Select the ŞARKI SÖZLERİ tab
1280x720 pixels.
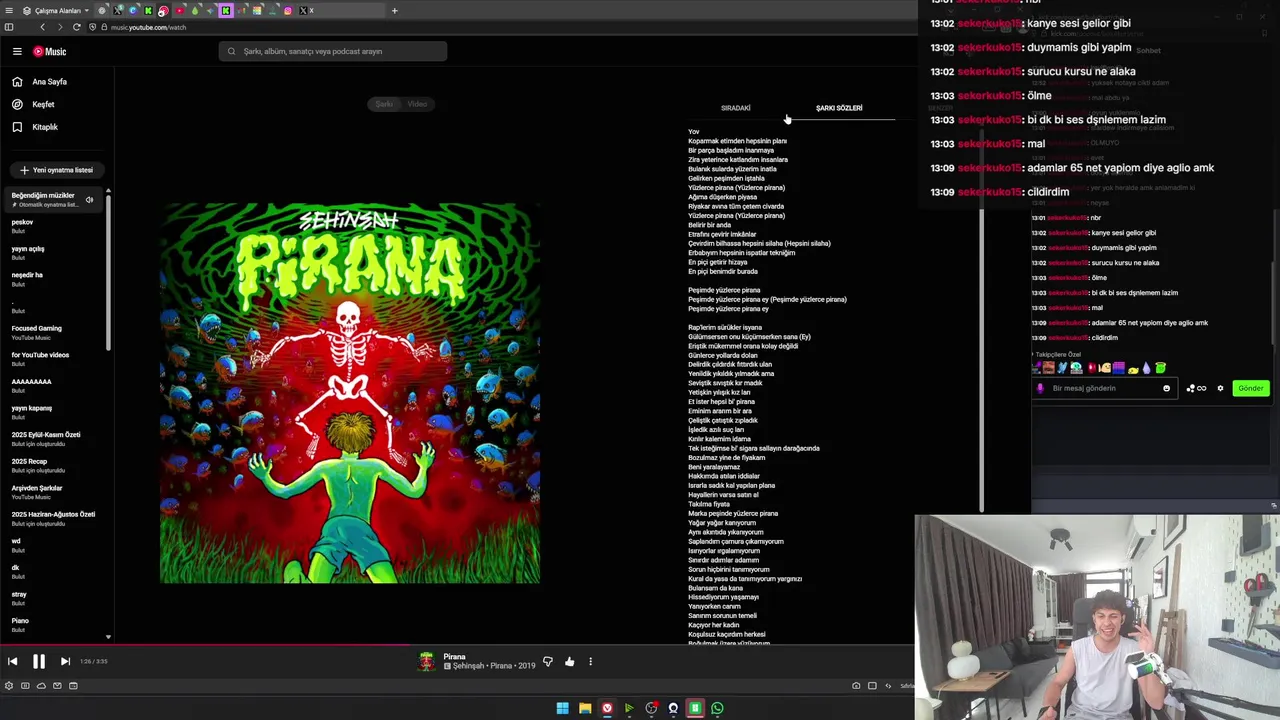click(839, 108)
